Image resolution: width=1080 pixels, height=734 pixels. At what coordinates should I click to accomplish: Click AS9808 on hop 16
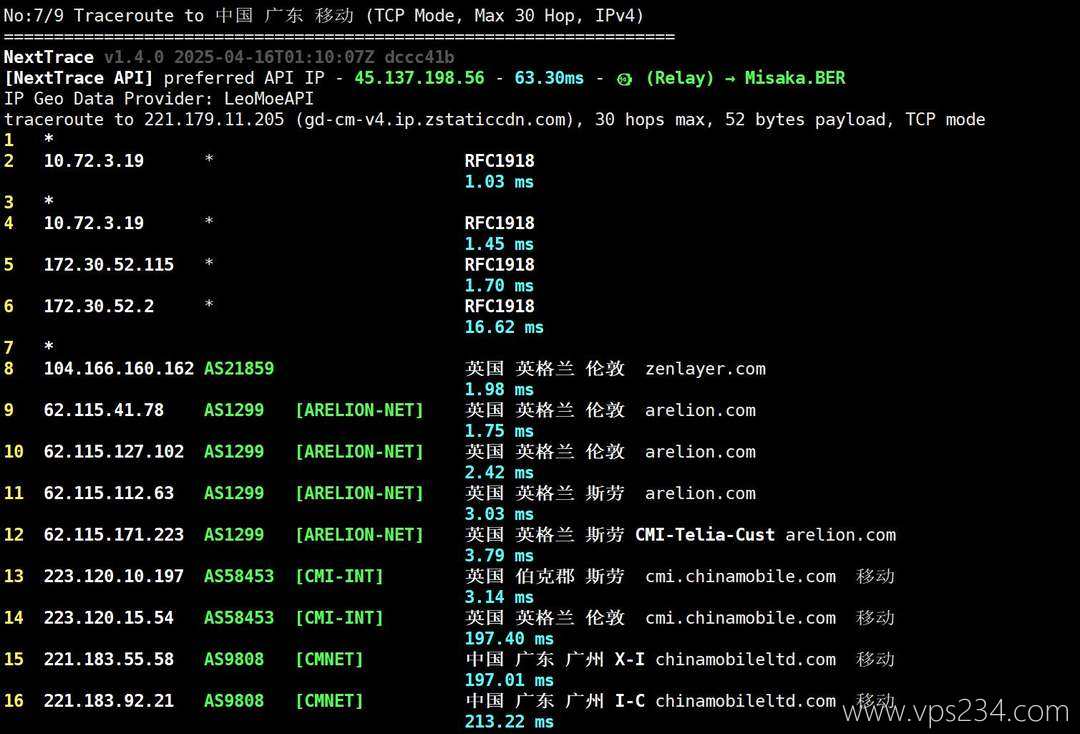coord(234,701)
